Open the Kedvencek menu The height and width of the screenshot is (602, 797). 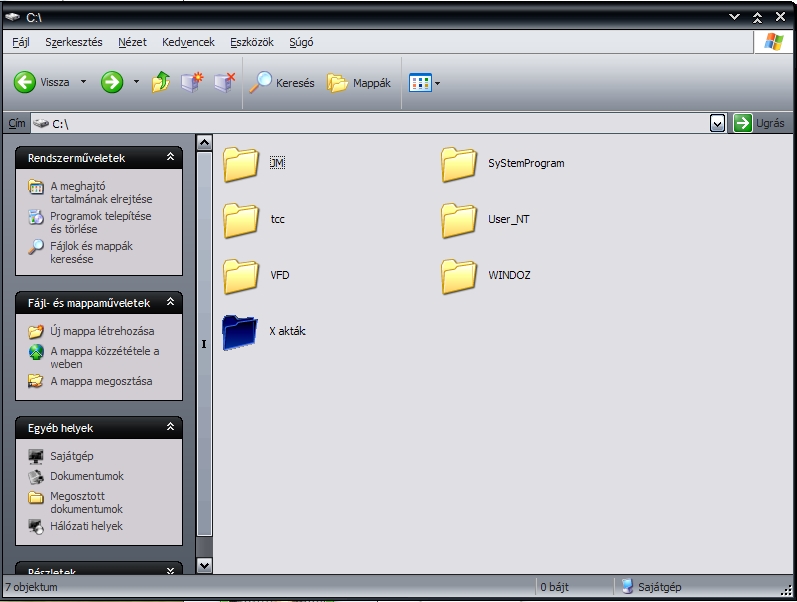[x=188, y=42]
